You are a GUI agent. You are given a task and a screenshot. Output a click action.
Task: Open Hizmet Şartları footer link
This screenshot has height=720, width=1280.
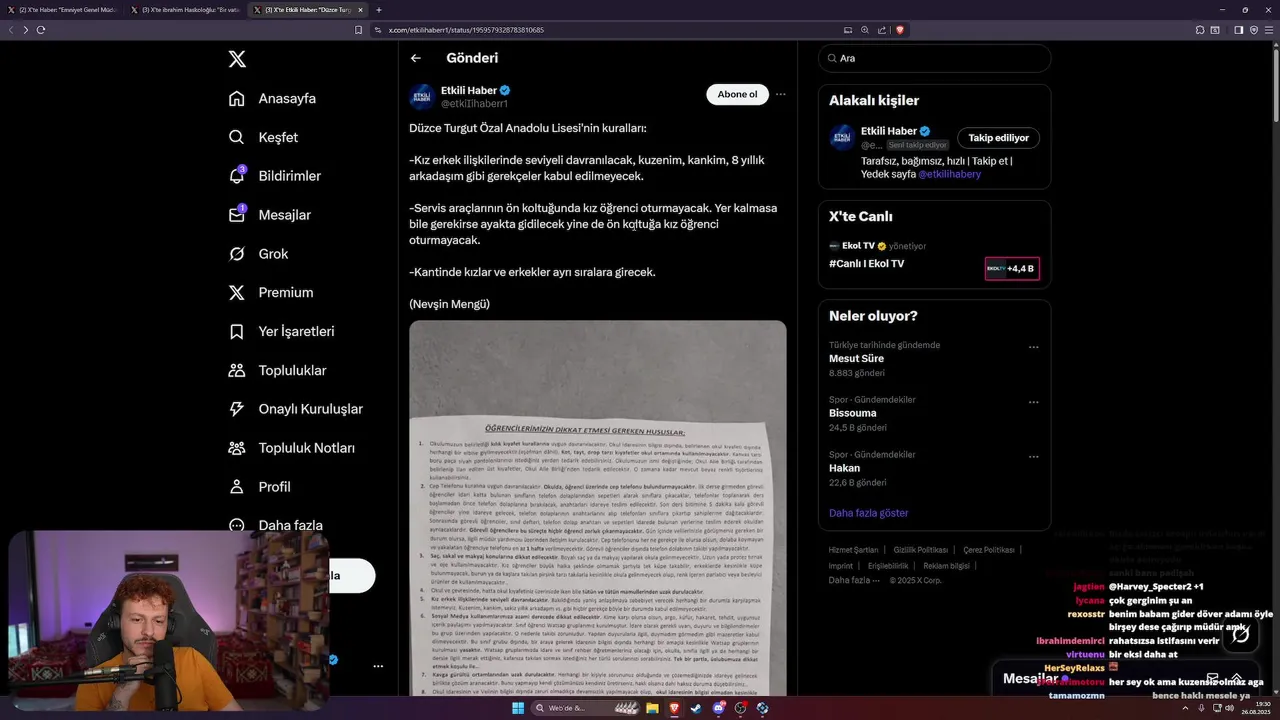[x=853, y=550]
